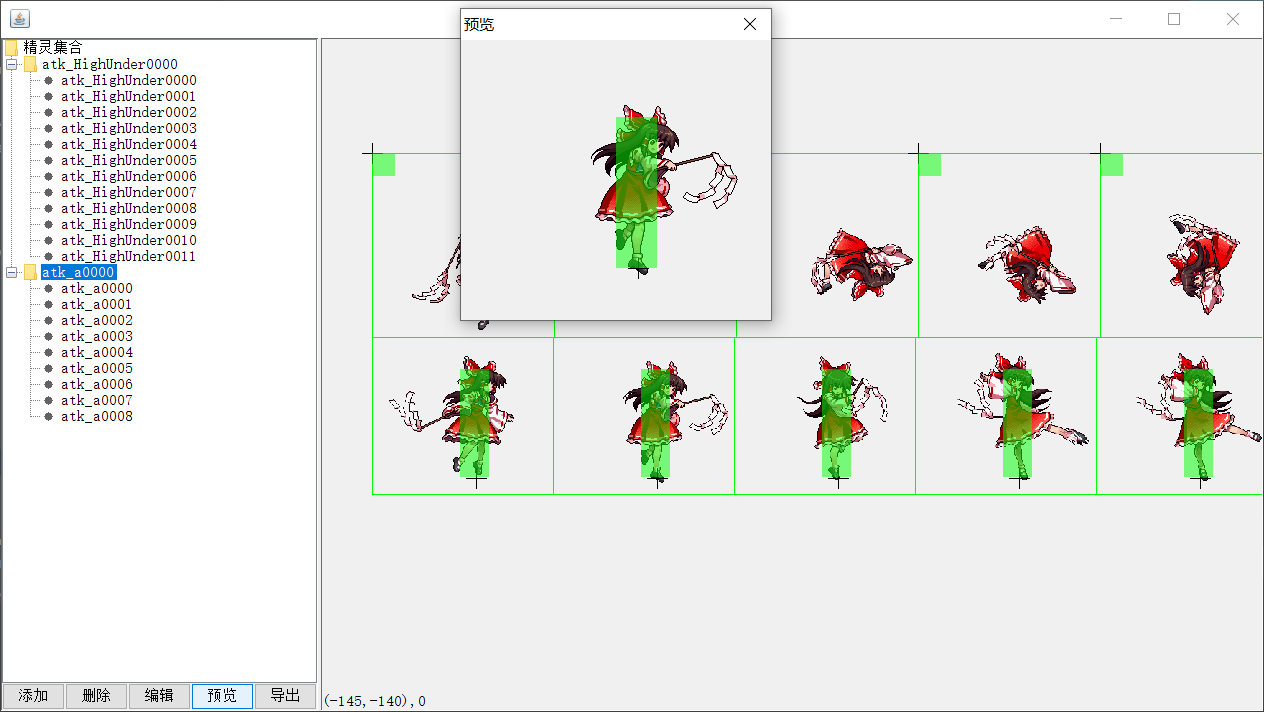Viewport: 1264px width, 712px height.
Task: Select the atk_a0000 leaf frame item
Action: point(96,288)
